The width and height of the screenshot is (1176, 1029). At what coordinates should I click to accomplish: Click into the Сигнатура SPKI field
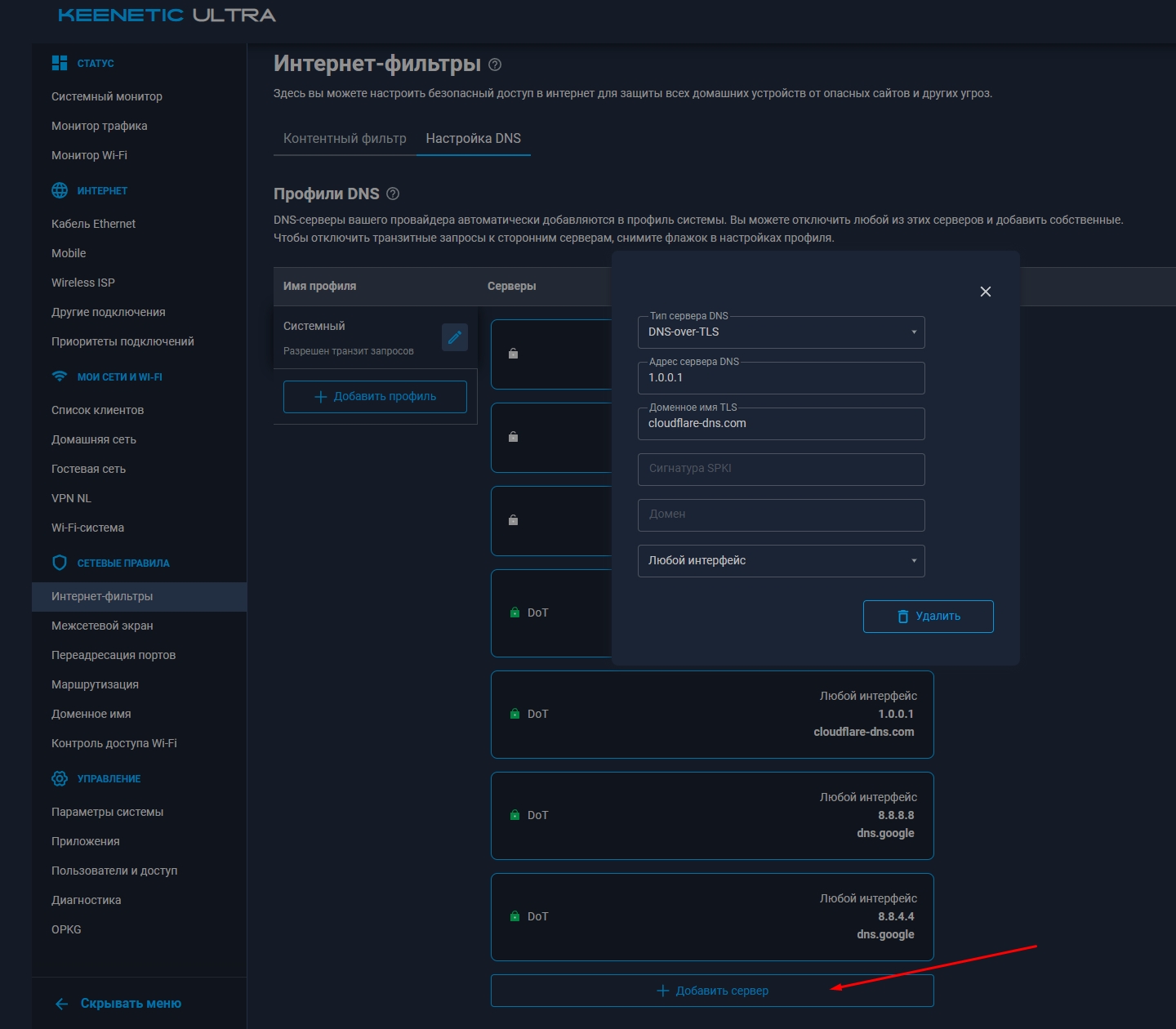click(x=781, y=469)
